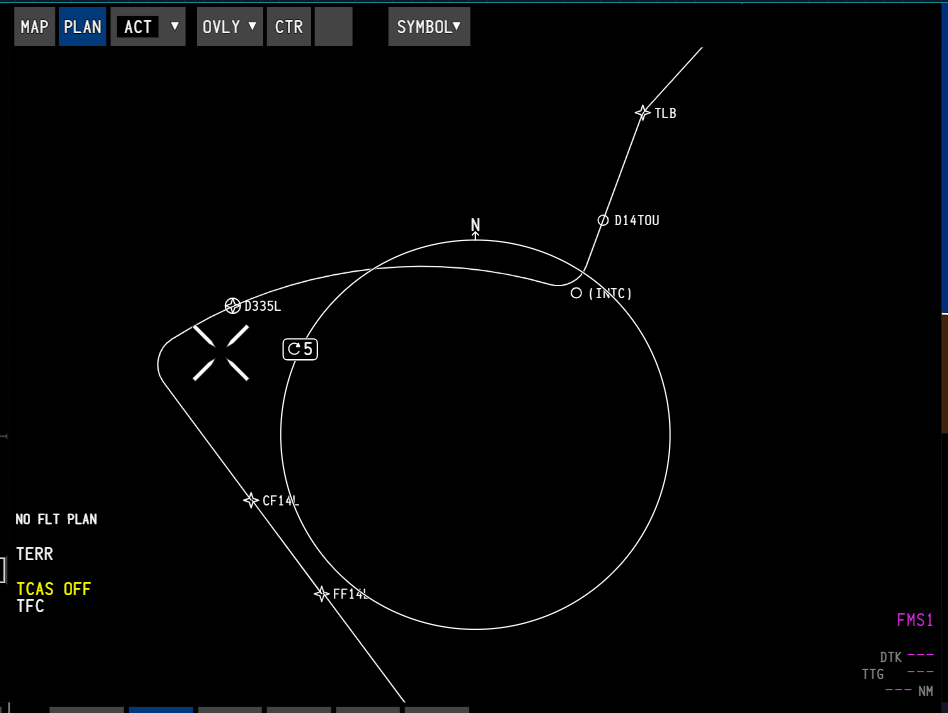Select the FF14L waypoint star
The image size is (948, 713).
322,594
